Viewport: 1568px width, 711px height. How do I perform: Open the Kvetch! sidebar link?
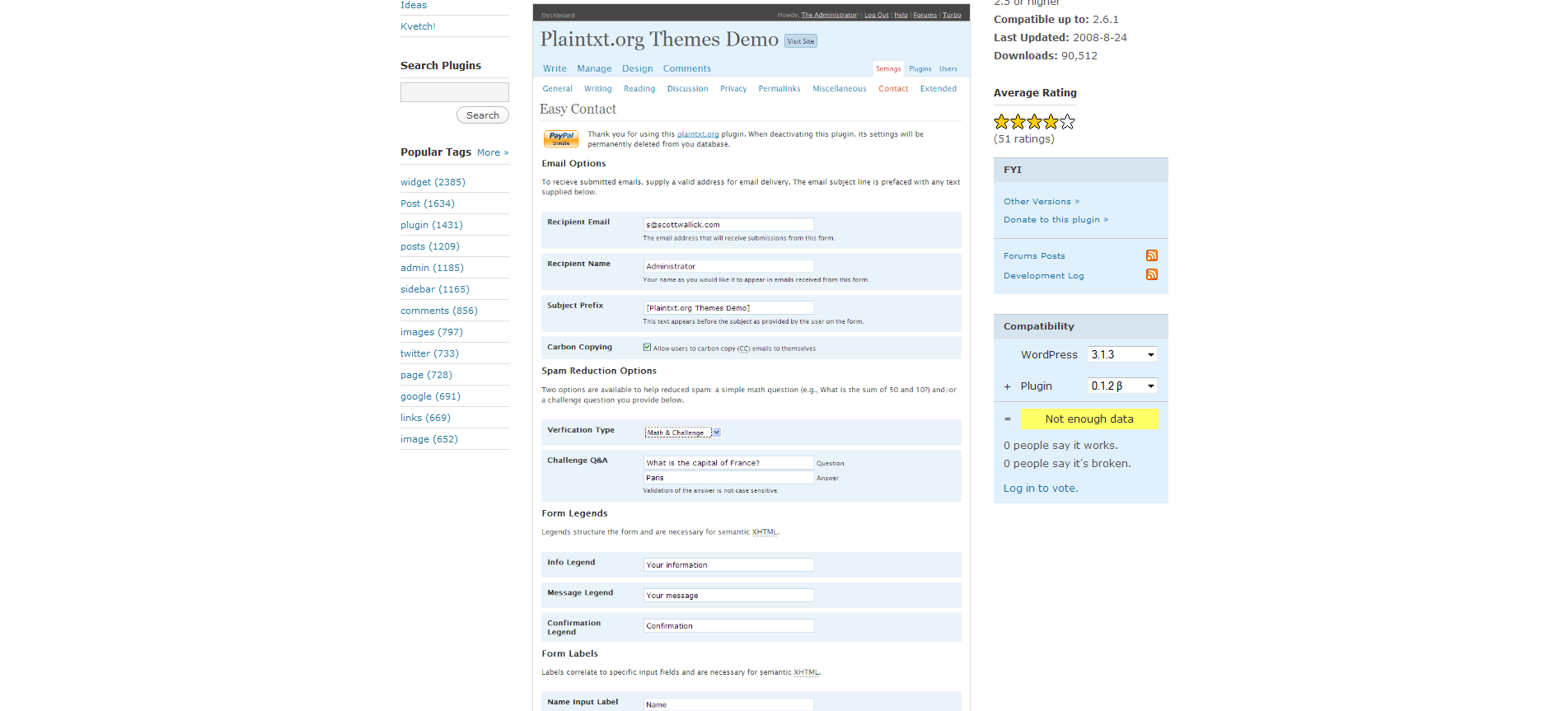[x=418, y=26]
